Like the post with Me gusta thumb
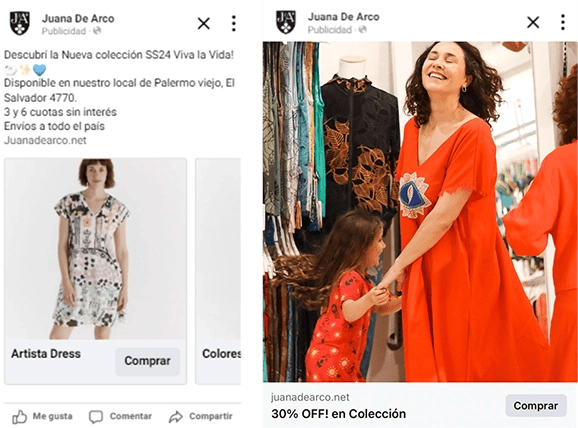Image resolution: width=578 pixels, height=428 pixels. (x=20, y=417)
